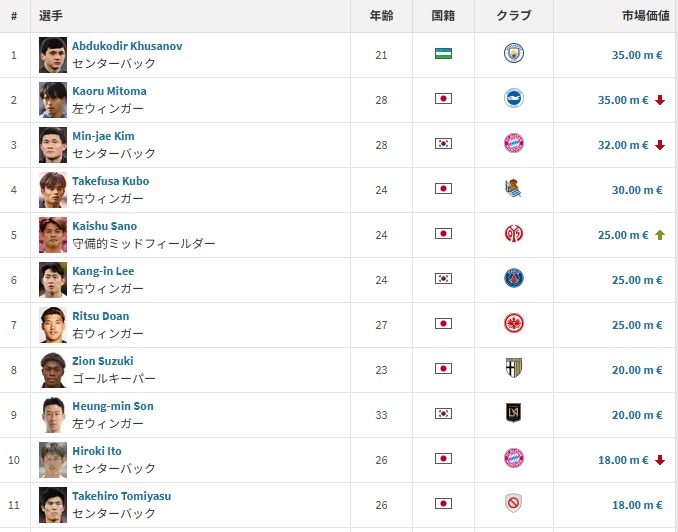Click Heung-min Son player photo thumbnail
The image size is (678, 532).
(x=53, y=414)
